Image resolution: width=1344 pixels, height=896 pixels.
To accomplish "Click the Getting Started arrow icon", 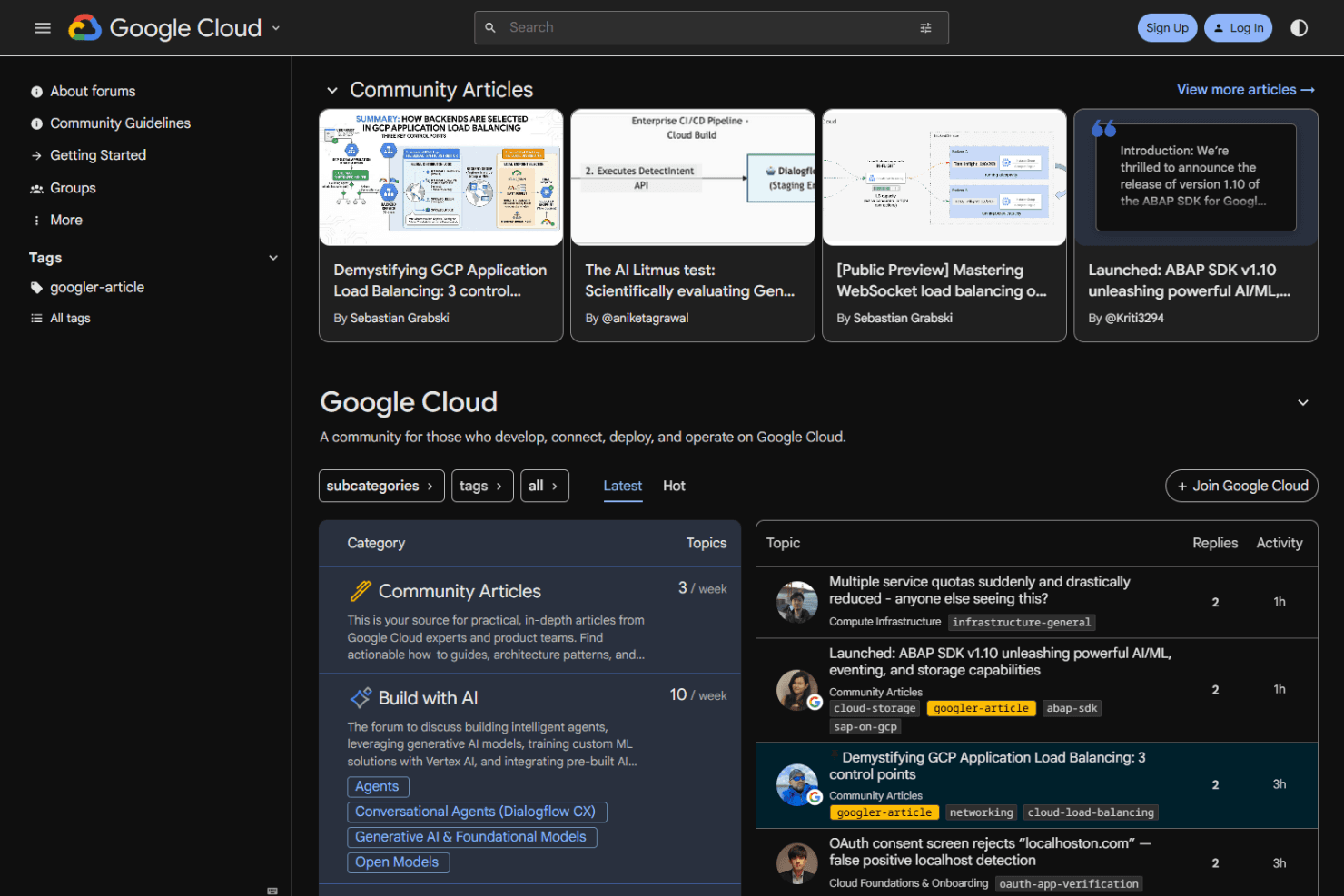I will click(36, 156).
